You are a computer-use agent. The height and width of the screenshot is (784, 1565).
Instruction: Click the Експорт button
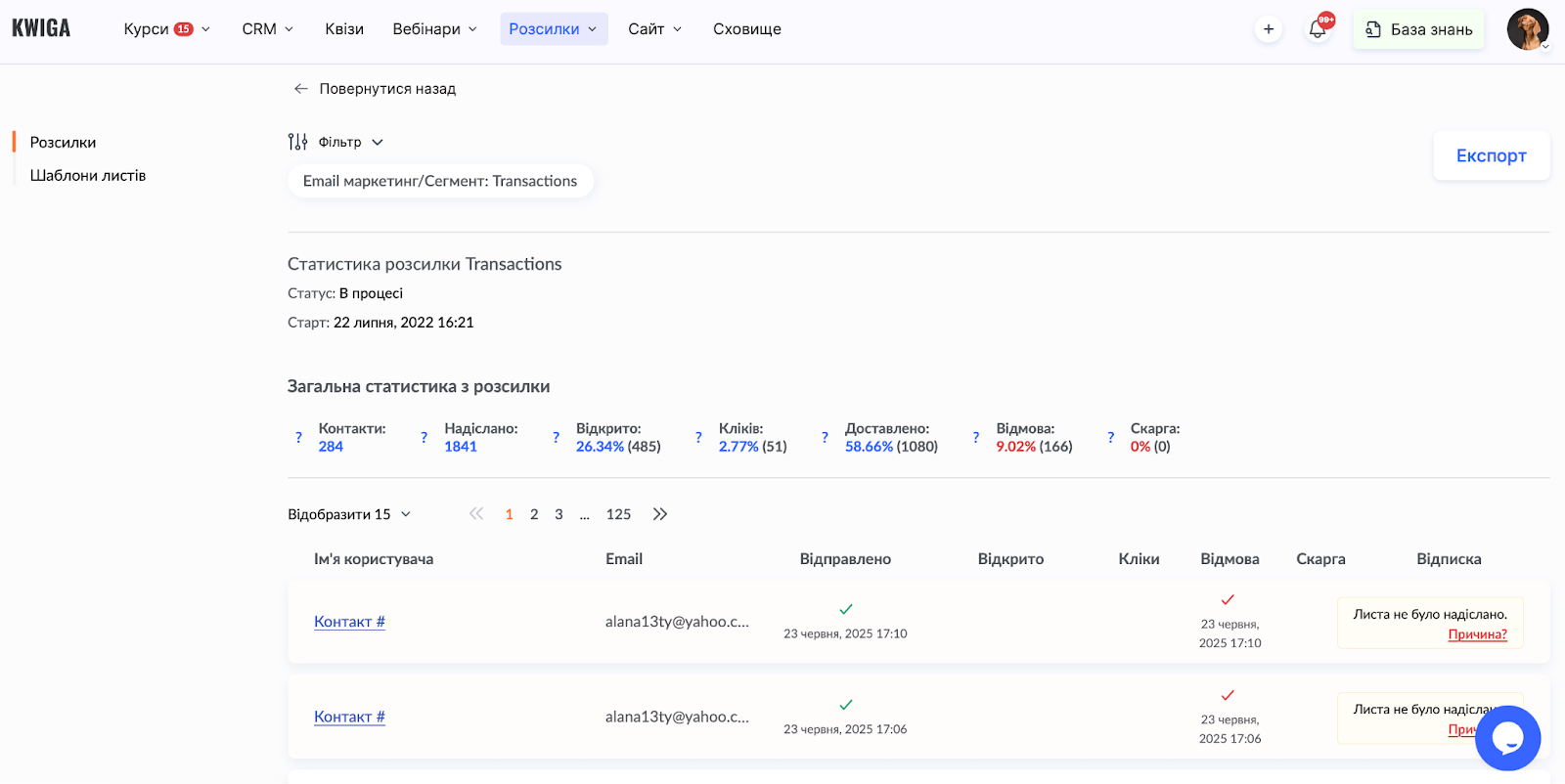pyautogui.click(x=1491, y=155)
